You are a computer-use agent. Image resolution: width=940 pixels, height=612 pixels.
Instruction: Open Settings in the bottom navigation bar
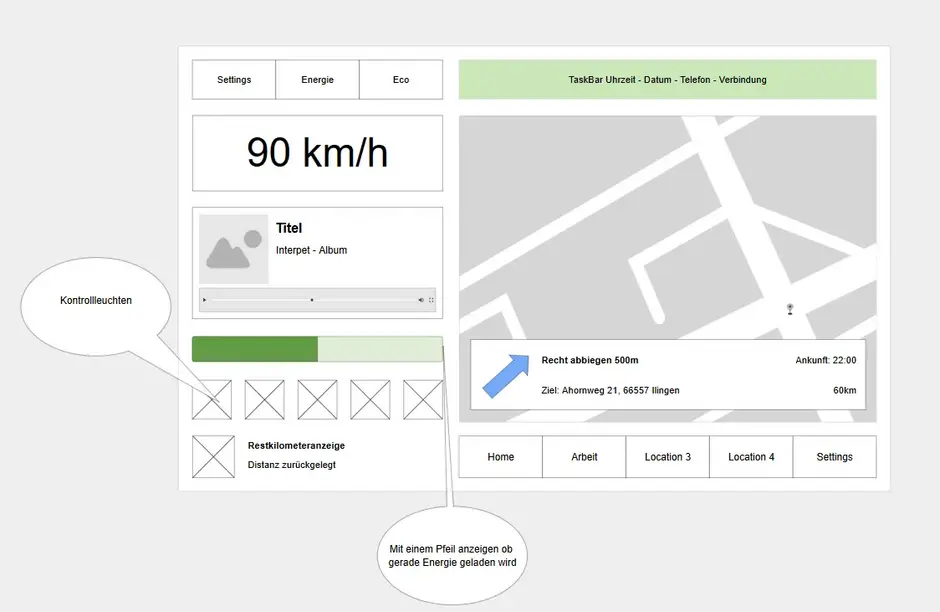(834, 457)
